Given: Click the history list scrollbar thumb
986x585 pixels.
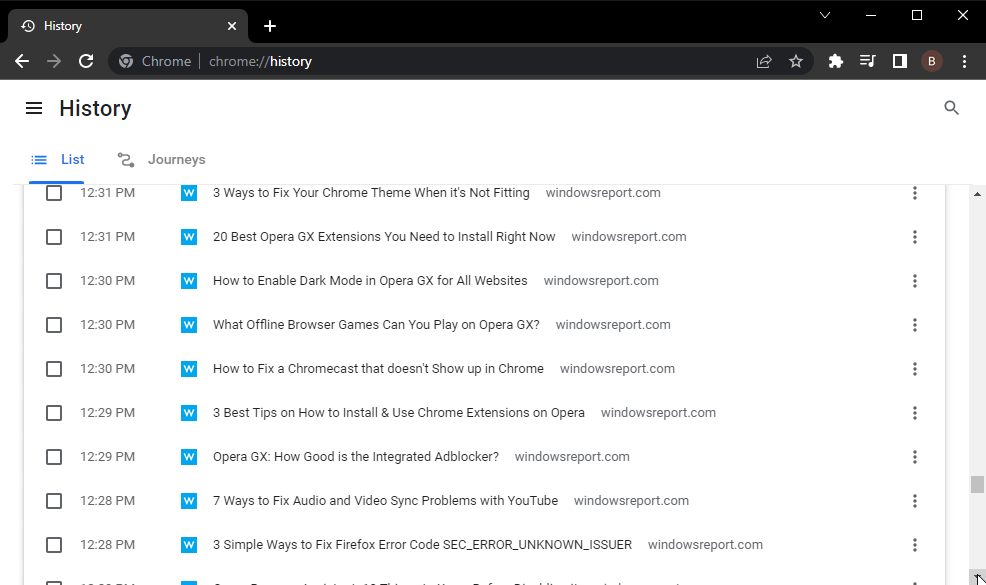Looking at the screenshot, I should (x=977, y=484).
